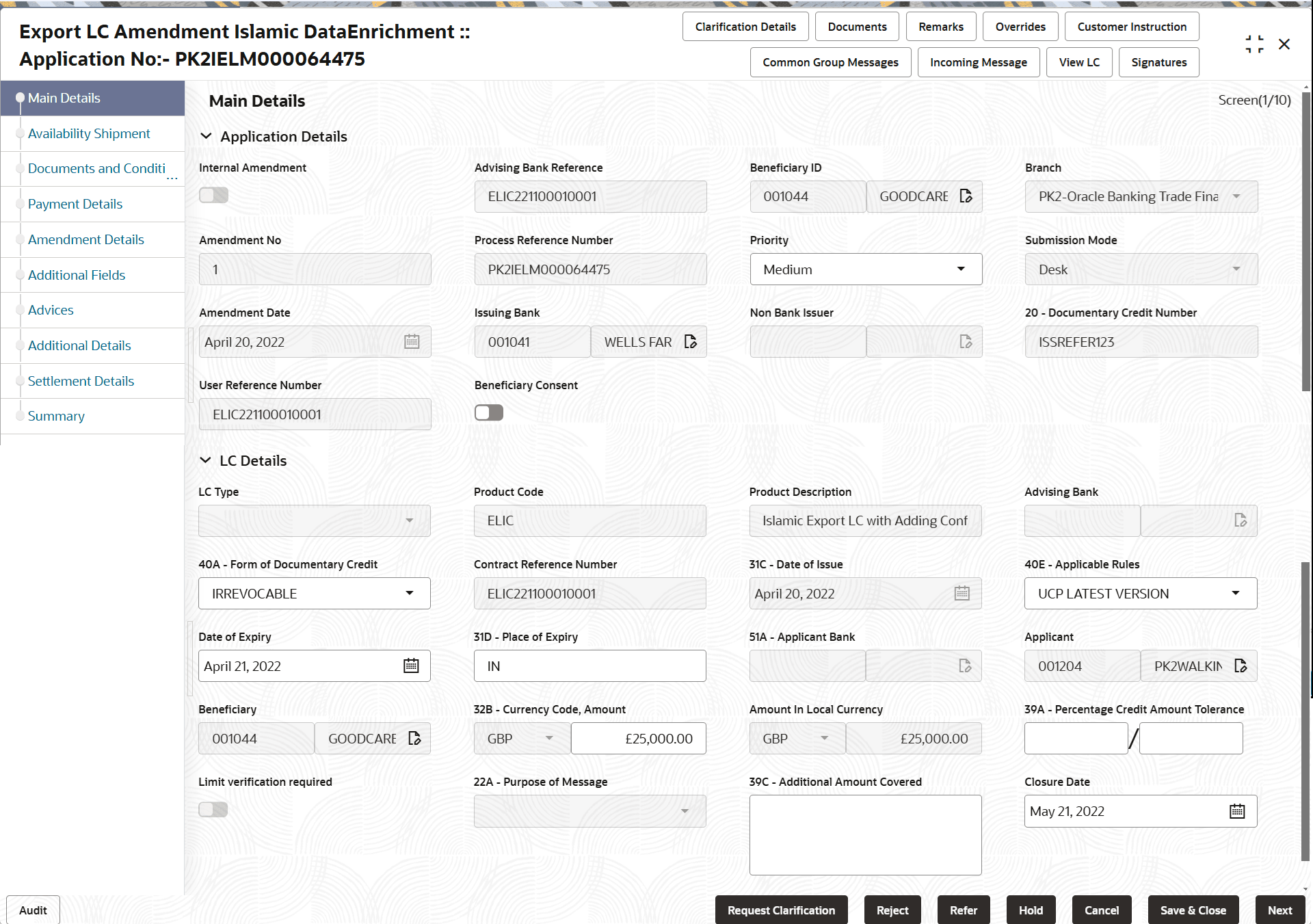The image size is (1313, 924).
Task: Click the Request Clarification button
Action: point(781,910)
